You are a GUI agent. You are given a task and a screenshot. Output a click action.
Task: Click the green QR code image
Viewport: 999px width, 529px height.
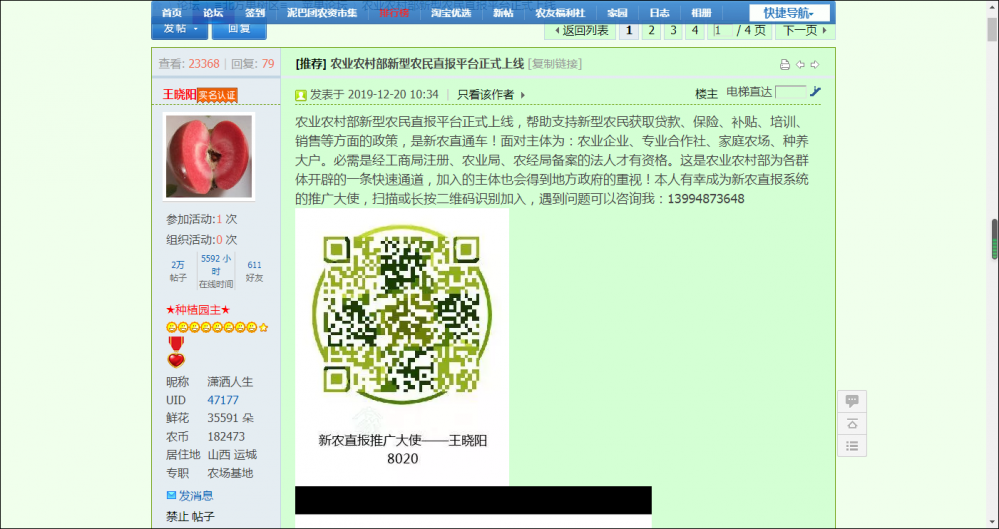401,314
